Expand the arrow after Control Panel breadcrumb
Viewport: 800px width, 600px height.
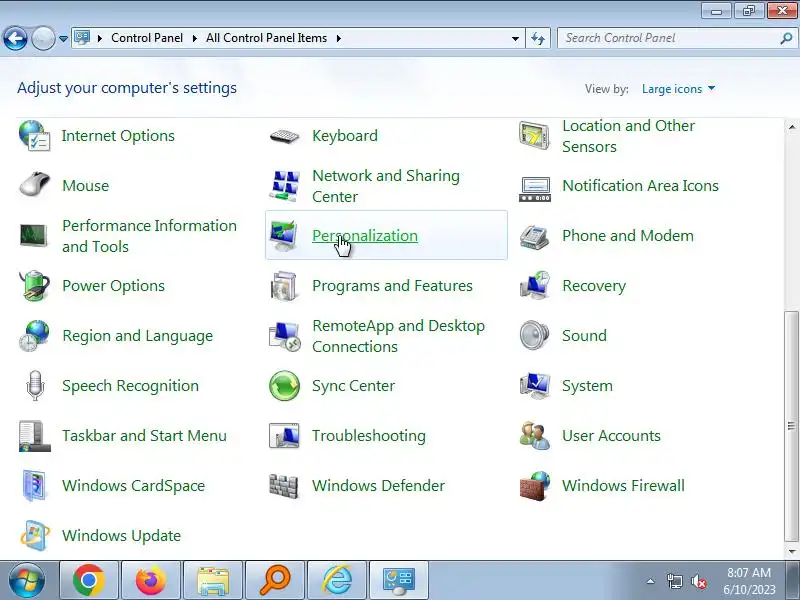(195, 38)
